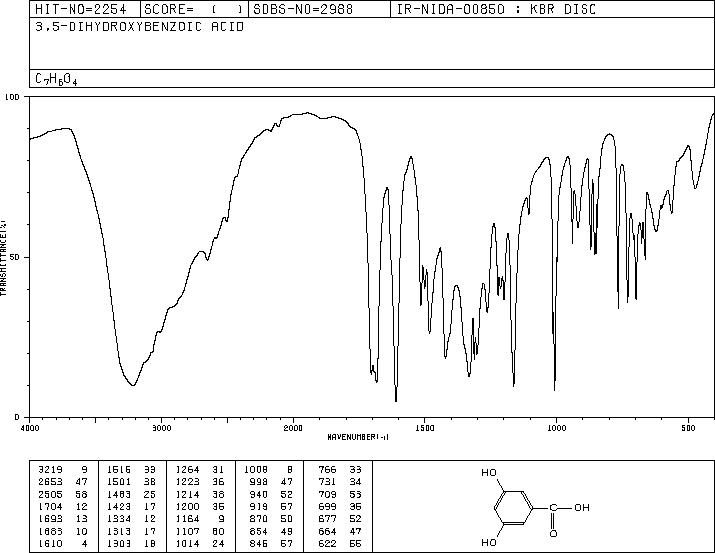
Task: Click the upper HO group in structure
Action: tap(489, 473)
